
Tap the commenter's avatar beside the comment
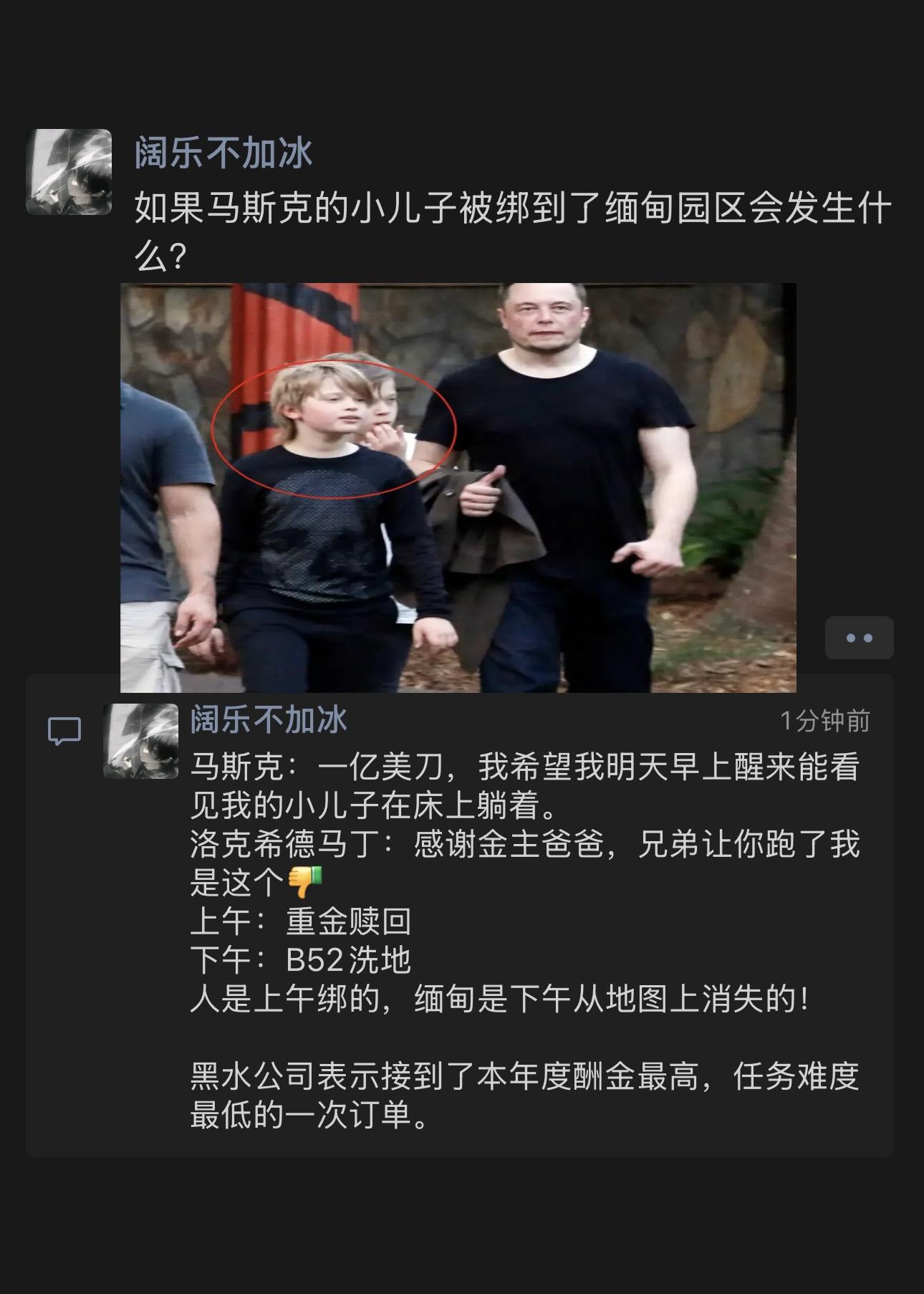point(141,741)
